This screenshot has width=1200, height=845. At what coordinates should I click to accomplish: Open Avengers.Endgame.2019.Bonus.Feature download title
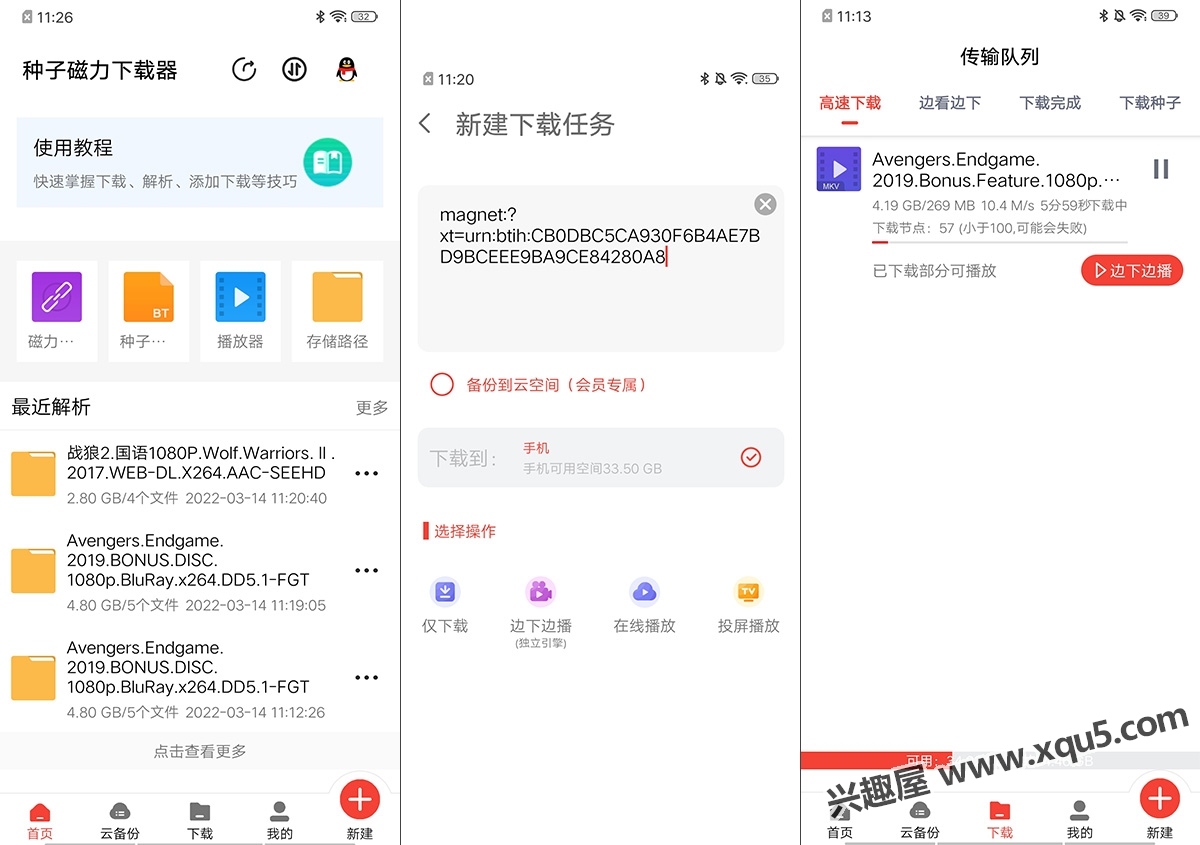[997, 170]
